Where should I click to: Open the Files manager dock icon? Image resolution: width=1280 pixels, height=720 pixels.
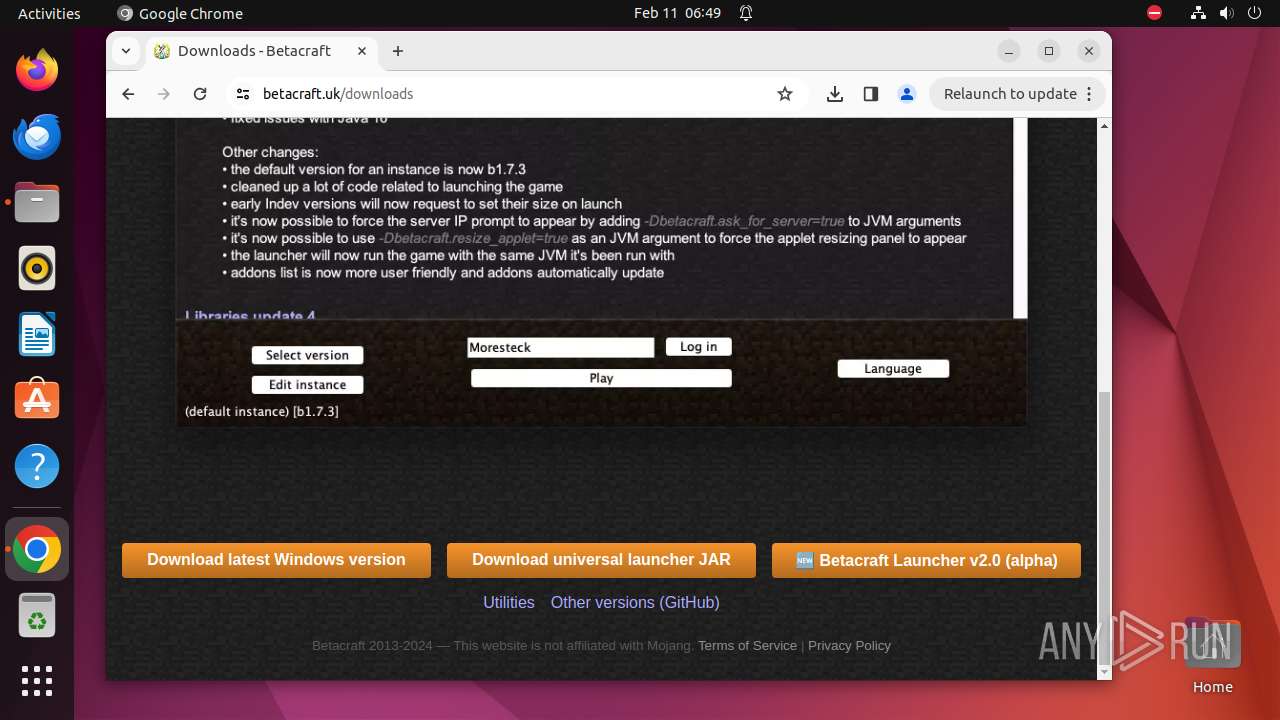click(37, 202)
